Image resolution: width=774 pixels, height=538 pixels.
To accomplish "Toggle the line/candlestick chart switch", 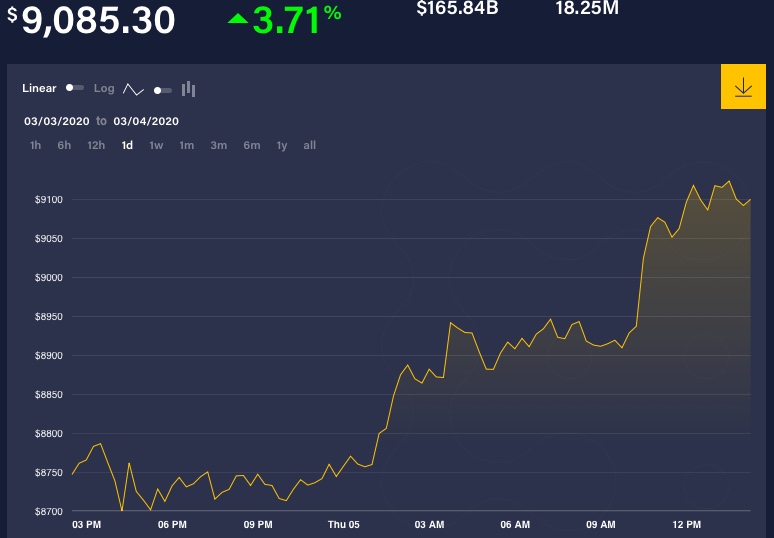I will [x=163, y=90].
